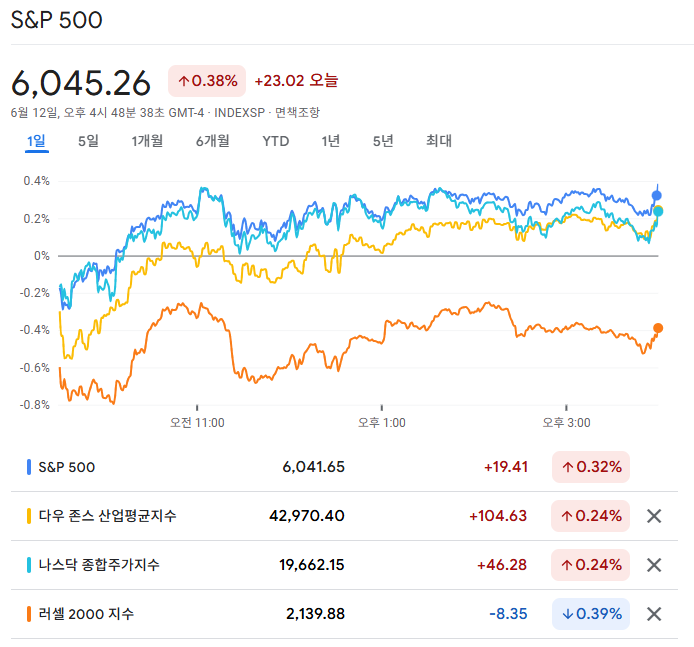Viewport: 694px width, 647px height.
Task: Remove 다우 존스 산업평균지수 comparison with X
Action: click(654, 516)
